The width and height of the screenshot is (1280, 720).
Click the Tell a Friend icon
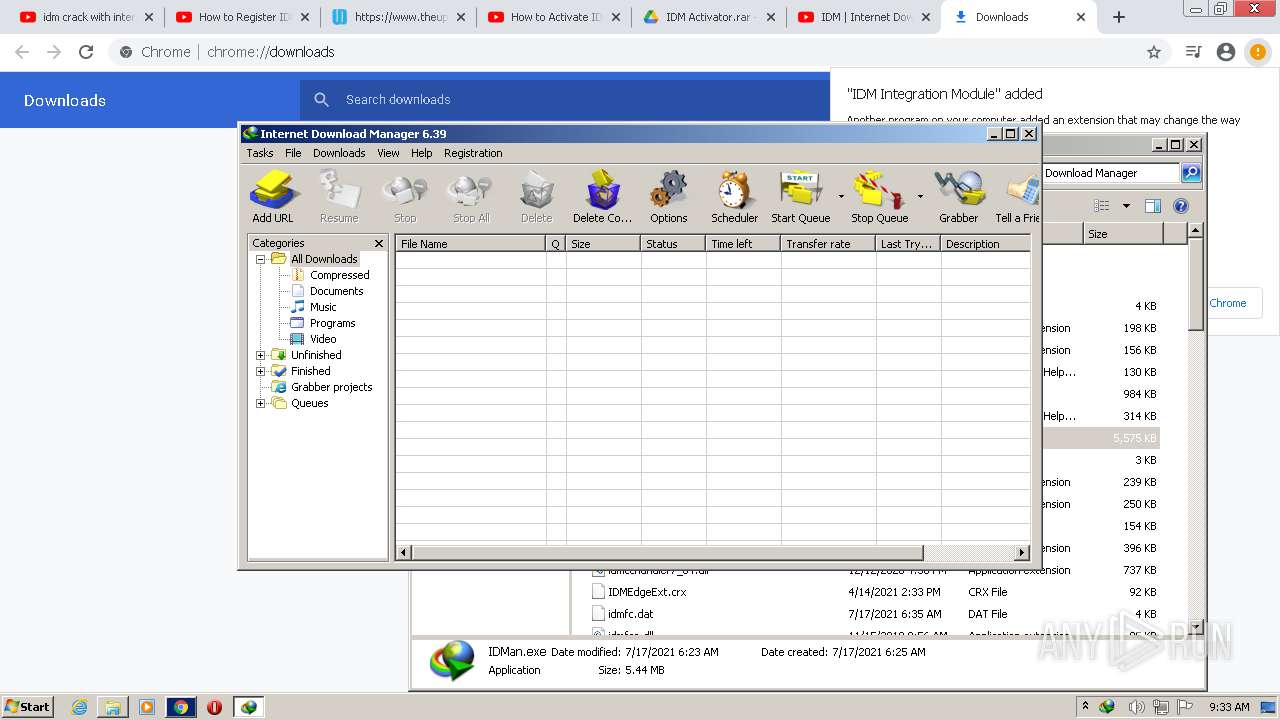click(1018, 196)
